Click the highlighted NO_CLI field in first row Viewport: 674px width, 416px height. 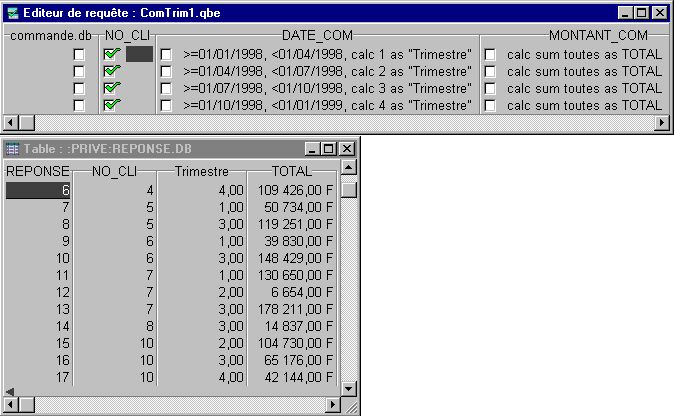(139, 54)
